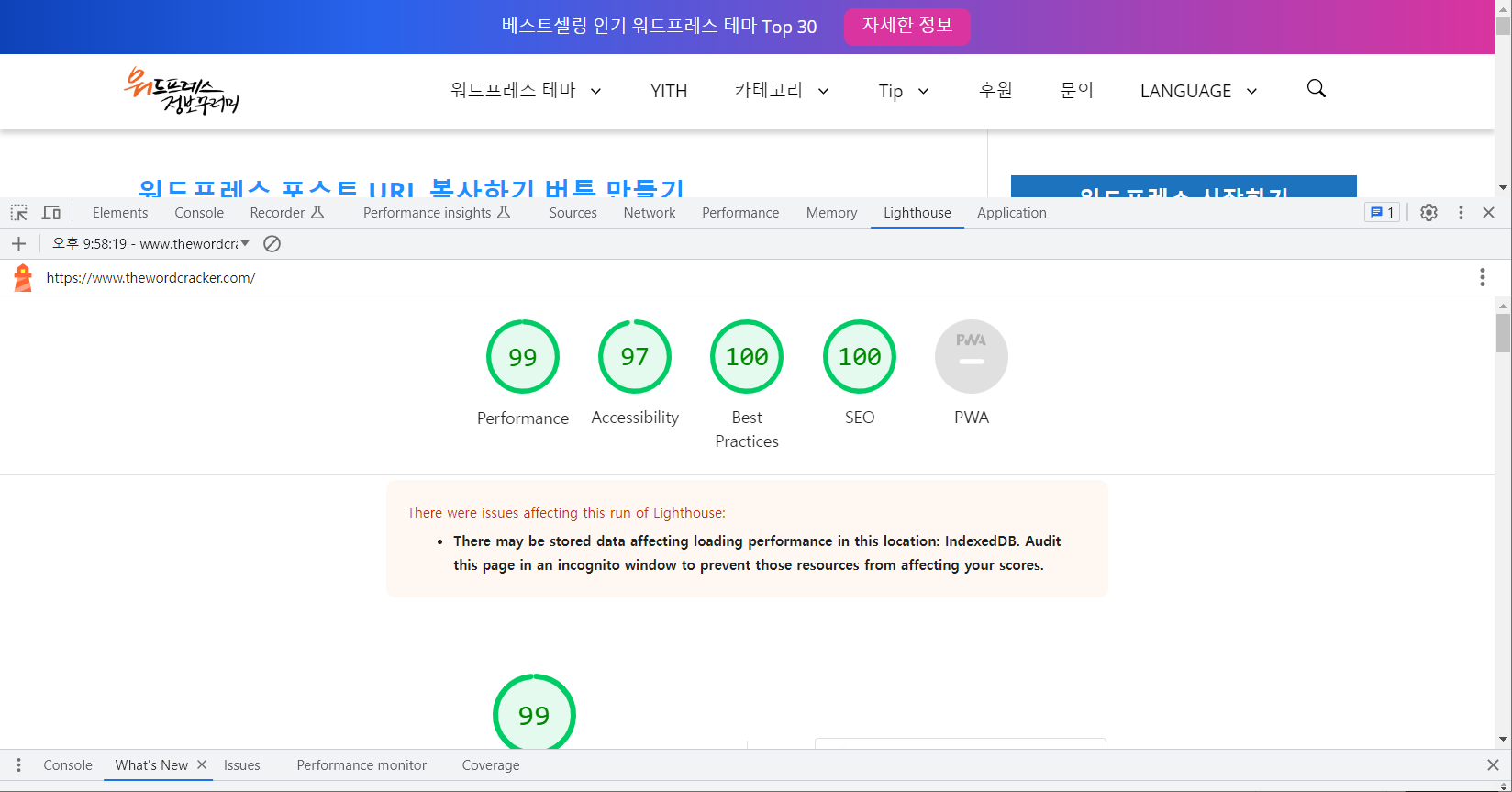Viewport: 1512px width, 792px height.
Task: Open Lighthouse report tools three-dot menu
Action: 1482,278
